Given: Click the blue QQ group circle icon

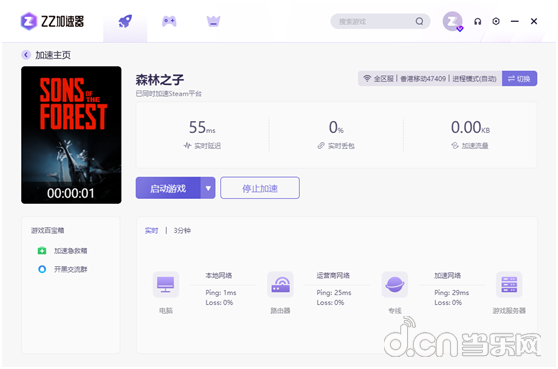Looking at the screenshot, I should click(42, 269).
